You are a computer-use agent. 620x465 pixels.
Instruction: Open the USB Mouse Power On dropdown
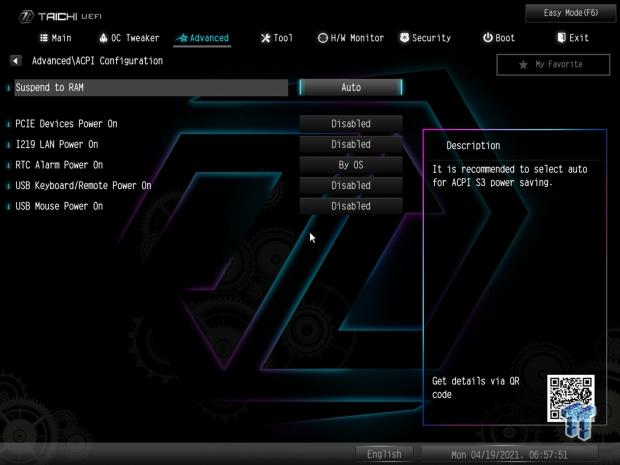click(x=351, y=206)
